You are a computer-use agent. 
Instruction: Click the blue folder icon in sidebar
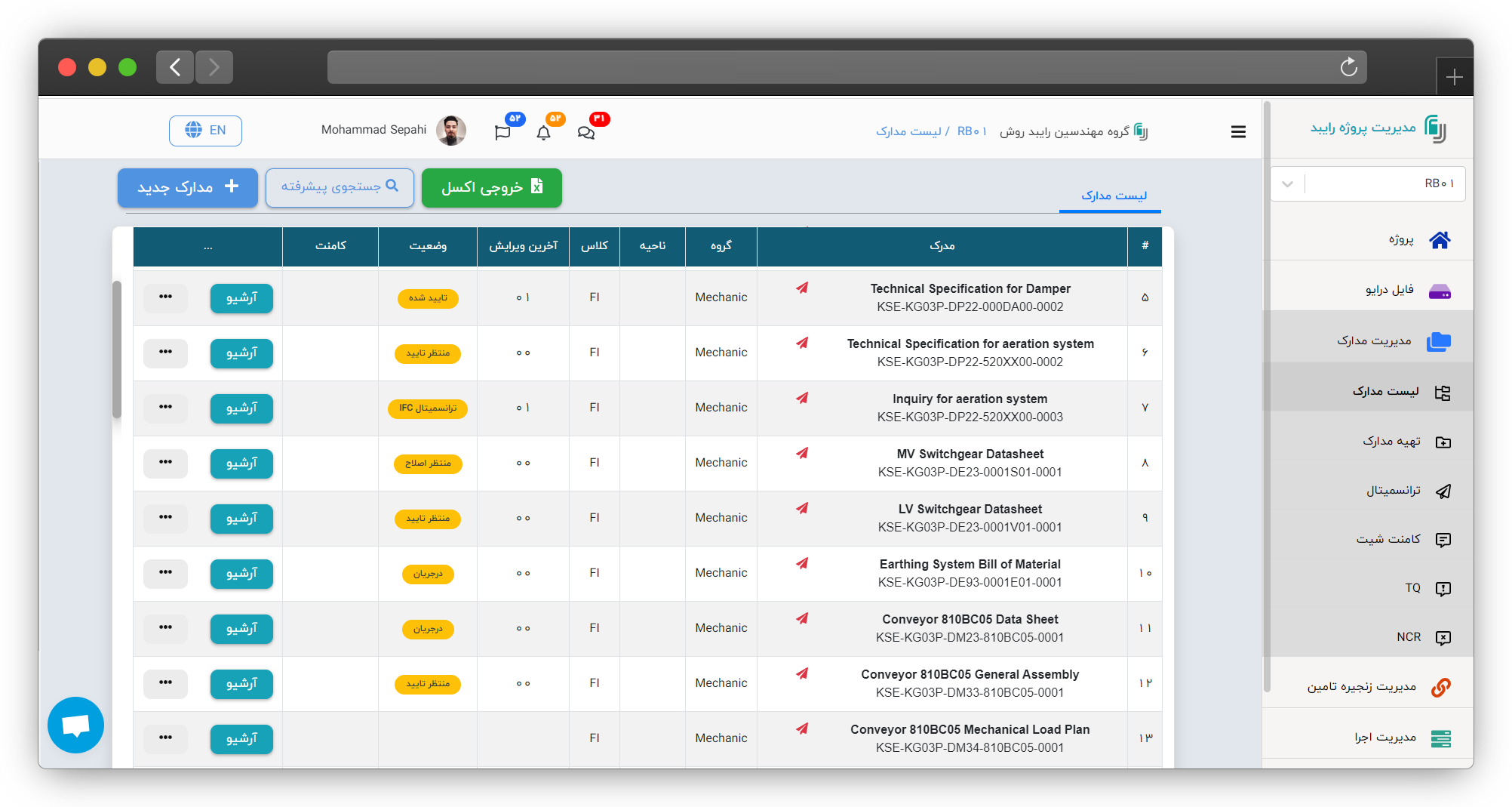[1439, 341]
